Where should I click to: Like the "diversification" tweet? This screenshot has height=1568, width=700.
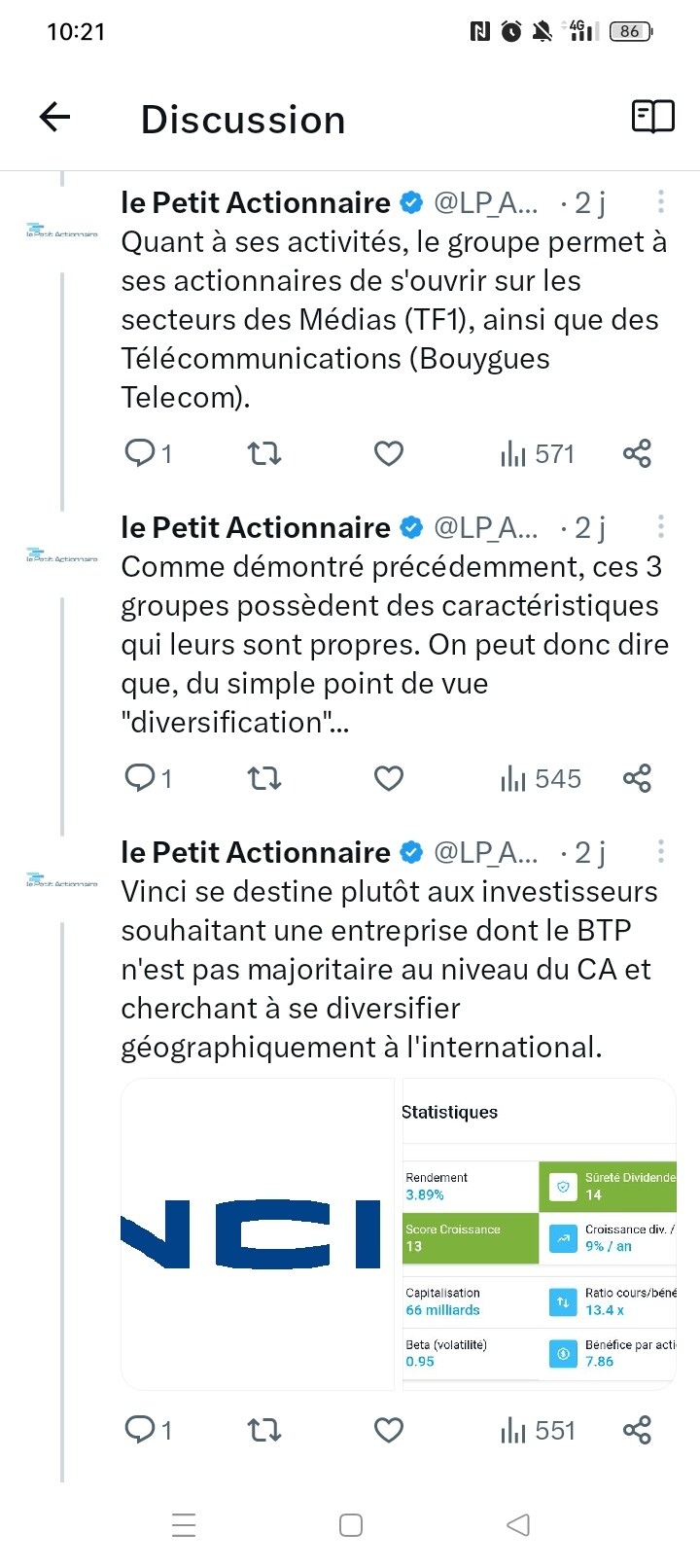click(389, 778)
